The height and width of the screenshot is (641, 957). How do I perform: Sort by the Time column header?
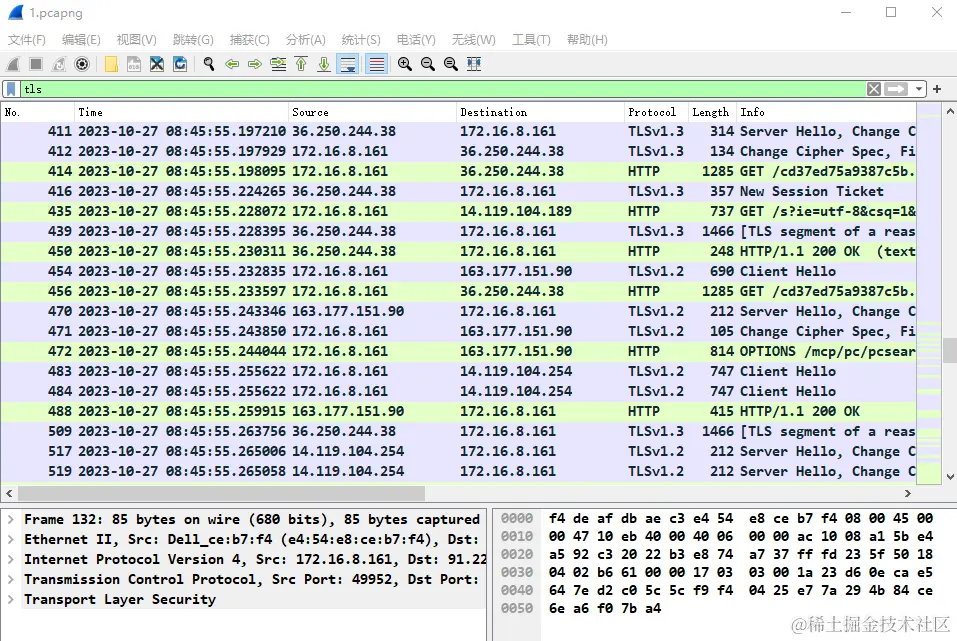181,112
